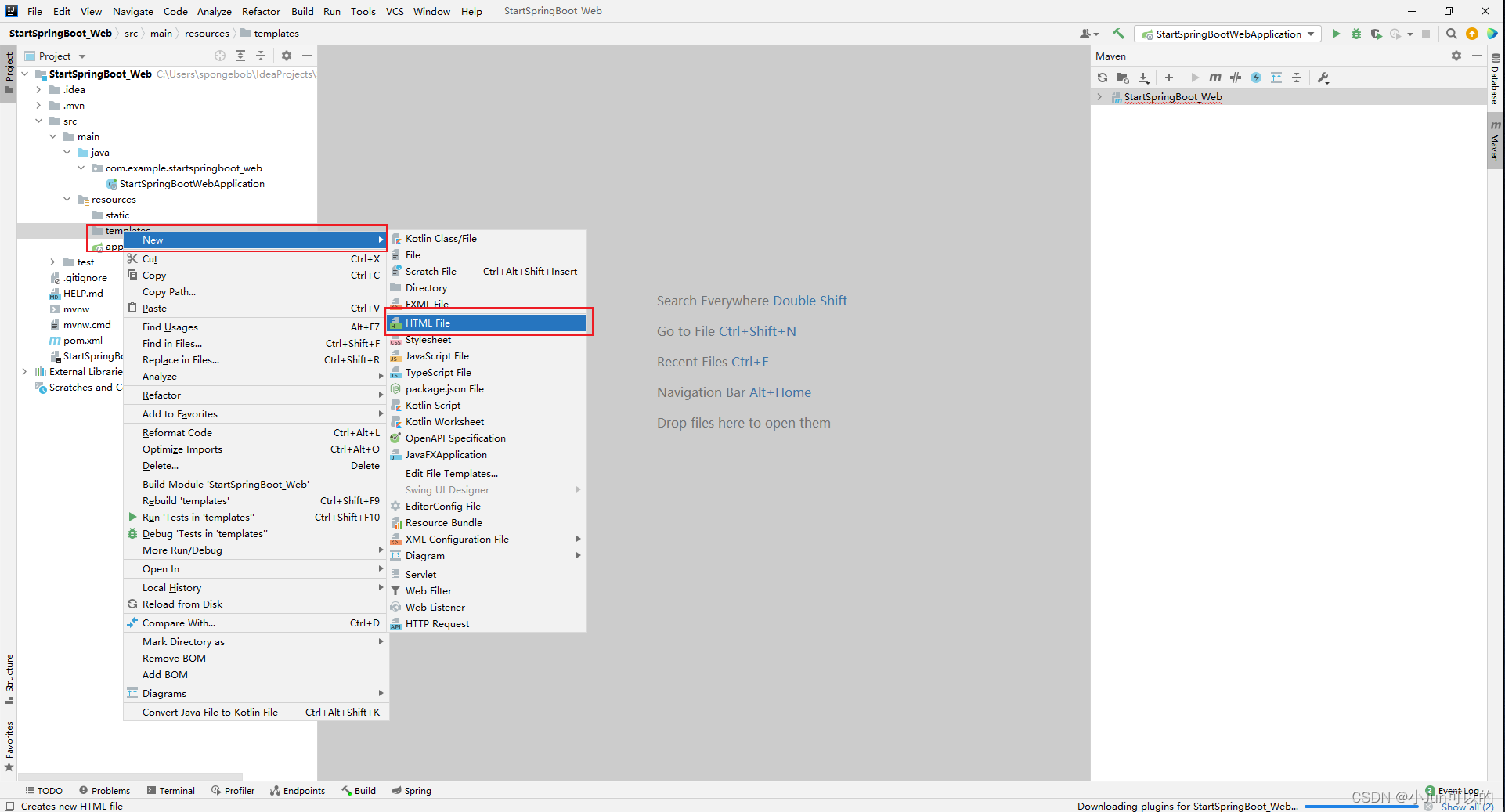Screen dimensions: 1505x812
Task: Open the Problems tool window
Action: [104, 791]
